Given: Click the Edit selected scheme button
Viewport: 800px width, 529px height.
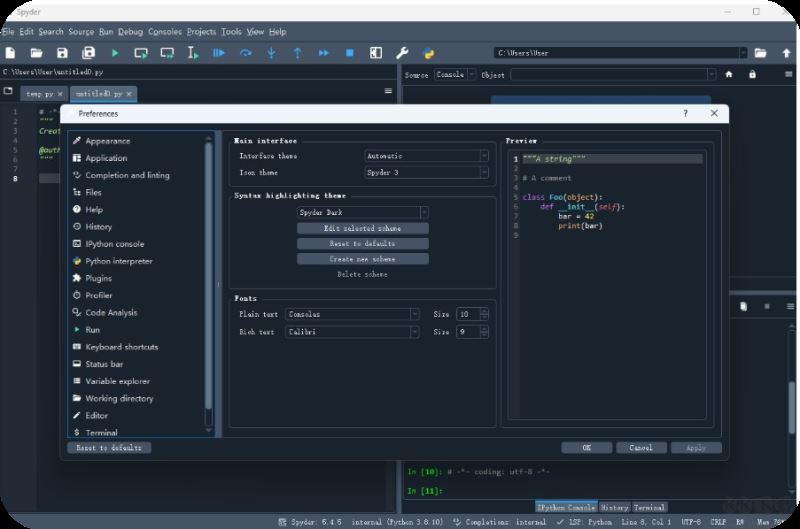Looking at the screenshot, I should tap(362, 229).
